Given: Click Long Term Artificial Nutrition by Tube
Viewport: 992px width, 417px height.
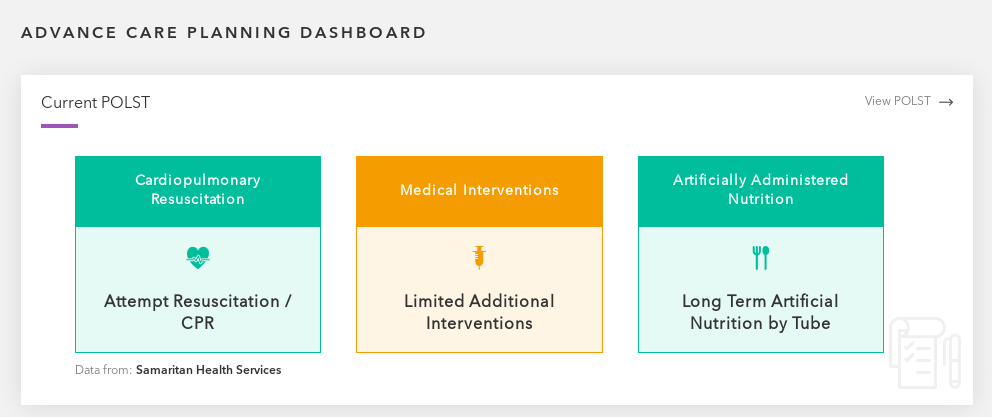Looking at the screenshot, I should 760,311.
